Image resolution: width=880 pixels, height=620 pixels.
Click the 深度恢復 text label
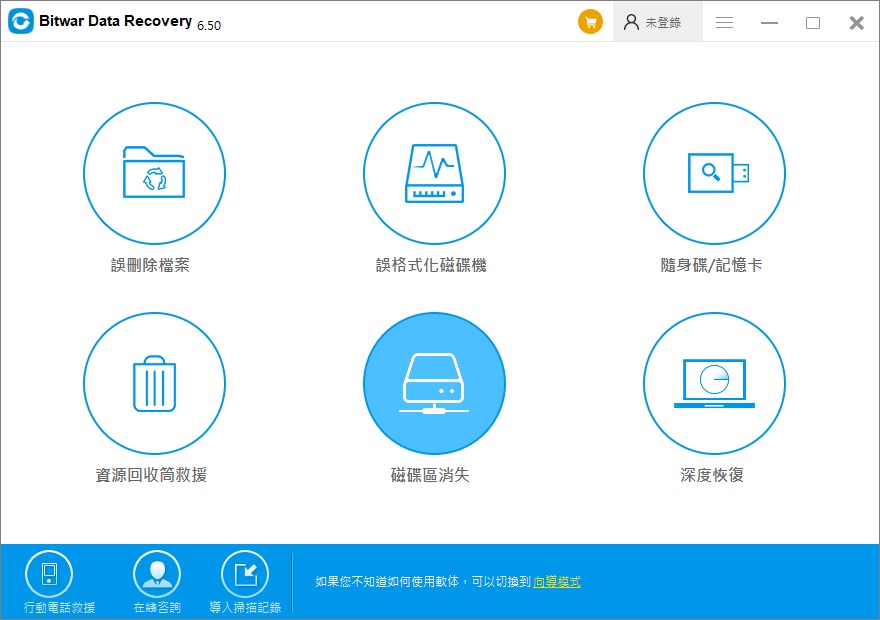pos(712,475)
